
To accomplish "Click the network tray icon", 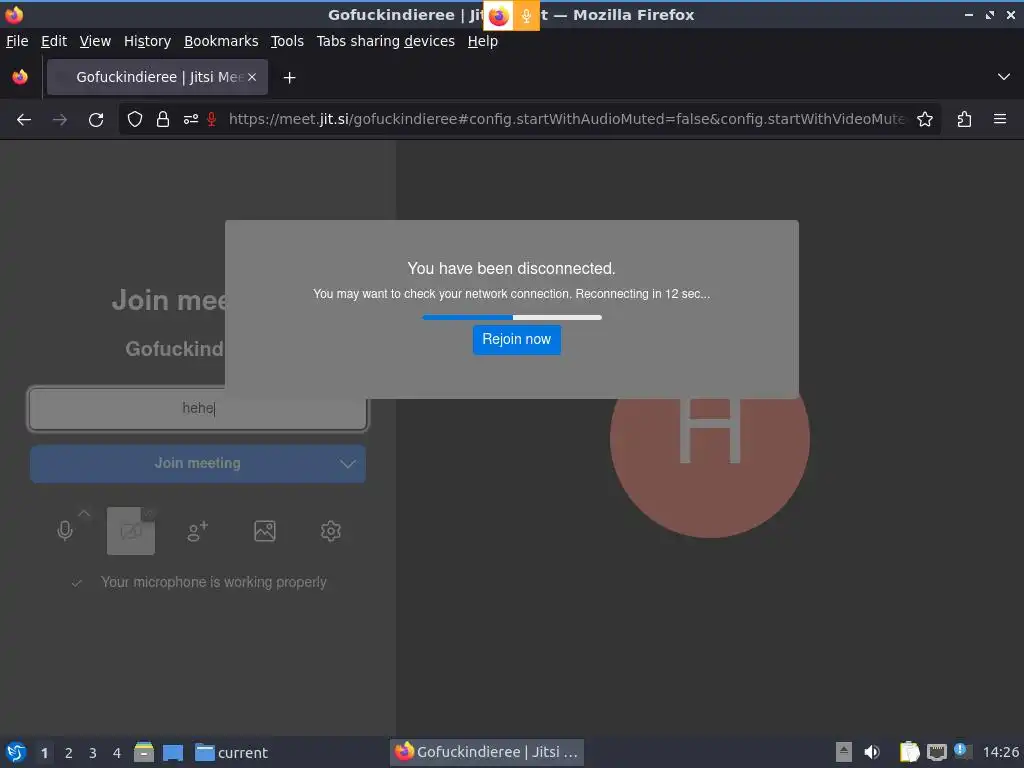I will coord(936,752).
